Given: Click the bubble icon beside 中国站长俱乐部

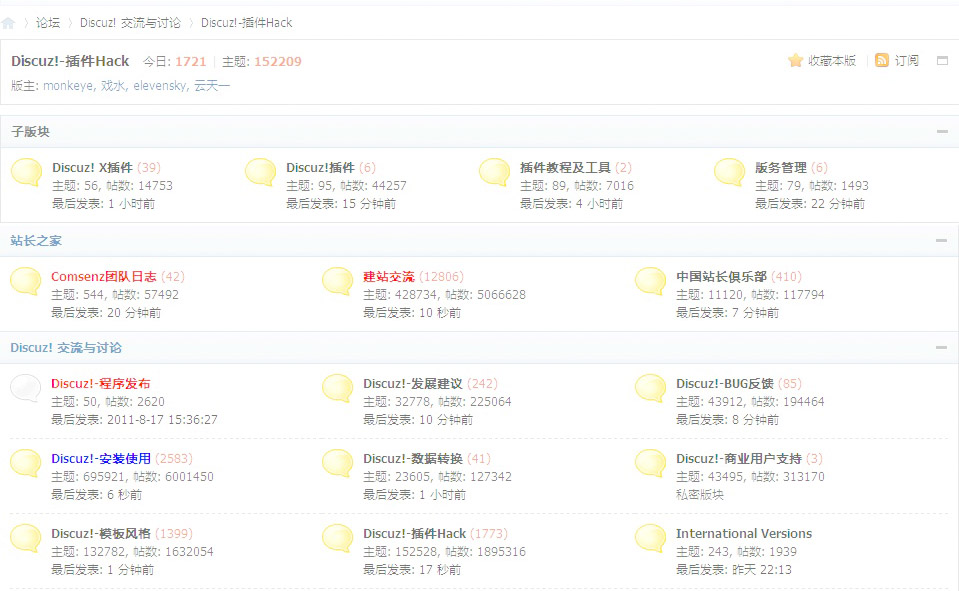Looking at the screenshot, I should [651, 281].
